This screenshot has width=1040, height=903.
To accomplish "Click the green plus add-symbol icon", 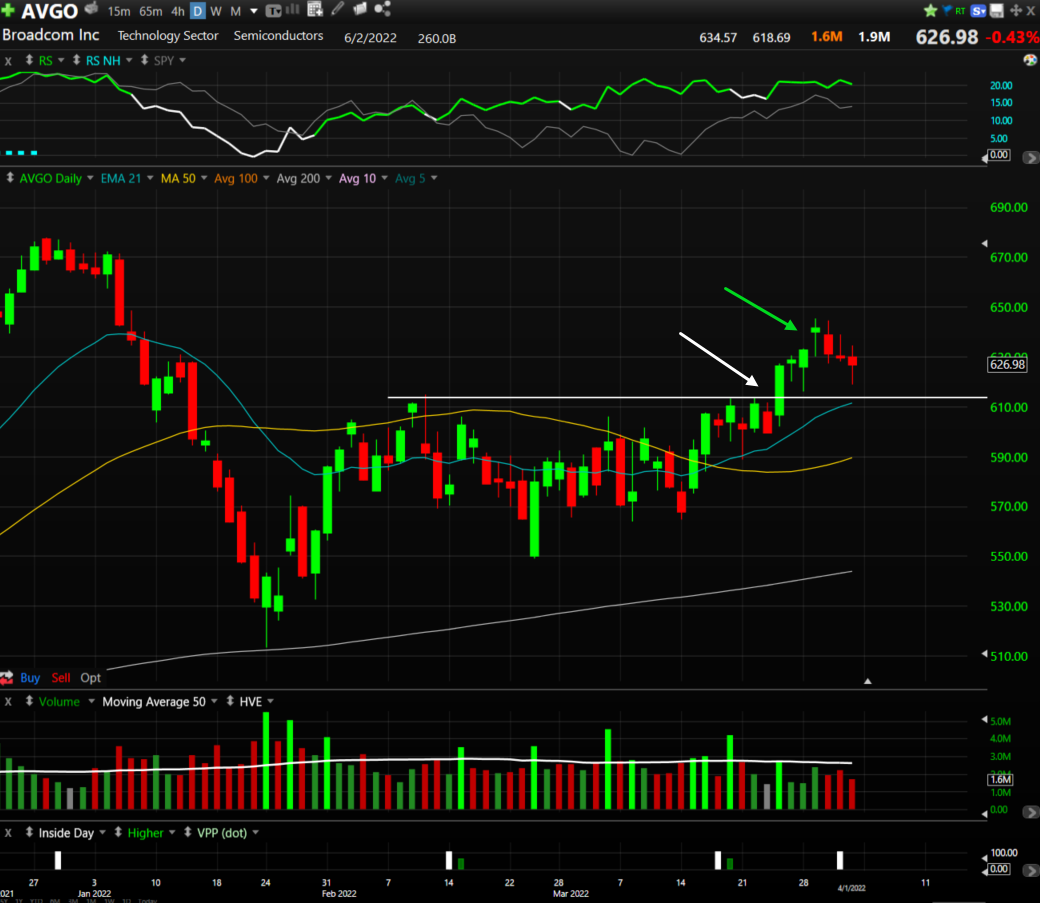I will tap(8, 11).
